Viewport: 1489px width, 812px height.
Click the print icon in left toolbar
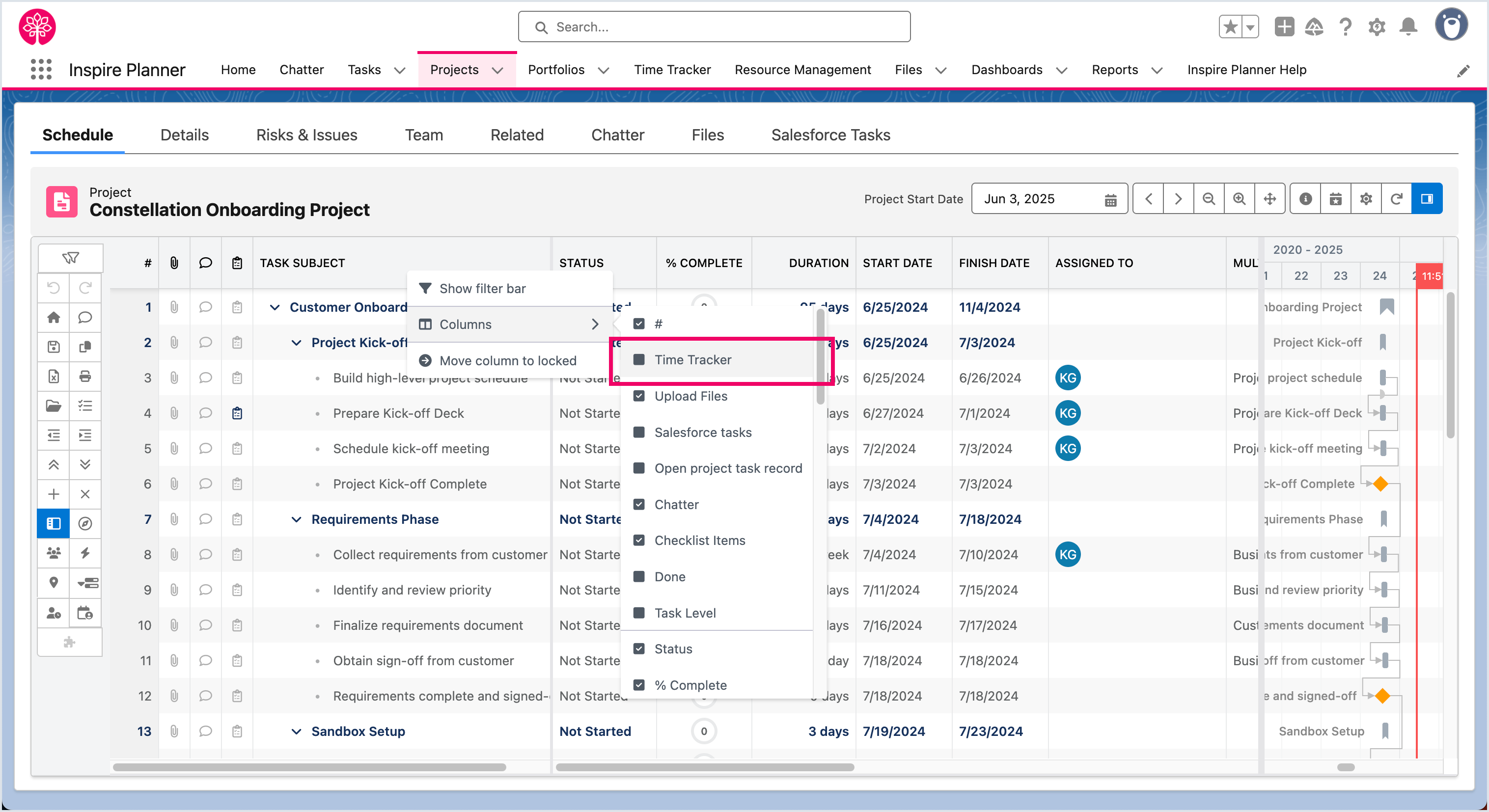click(85, 376)
